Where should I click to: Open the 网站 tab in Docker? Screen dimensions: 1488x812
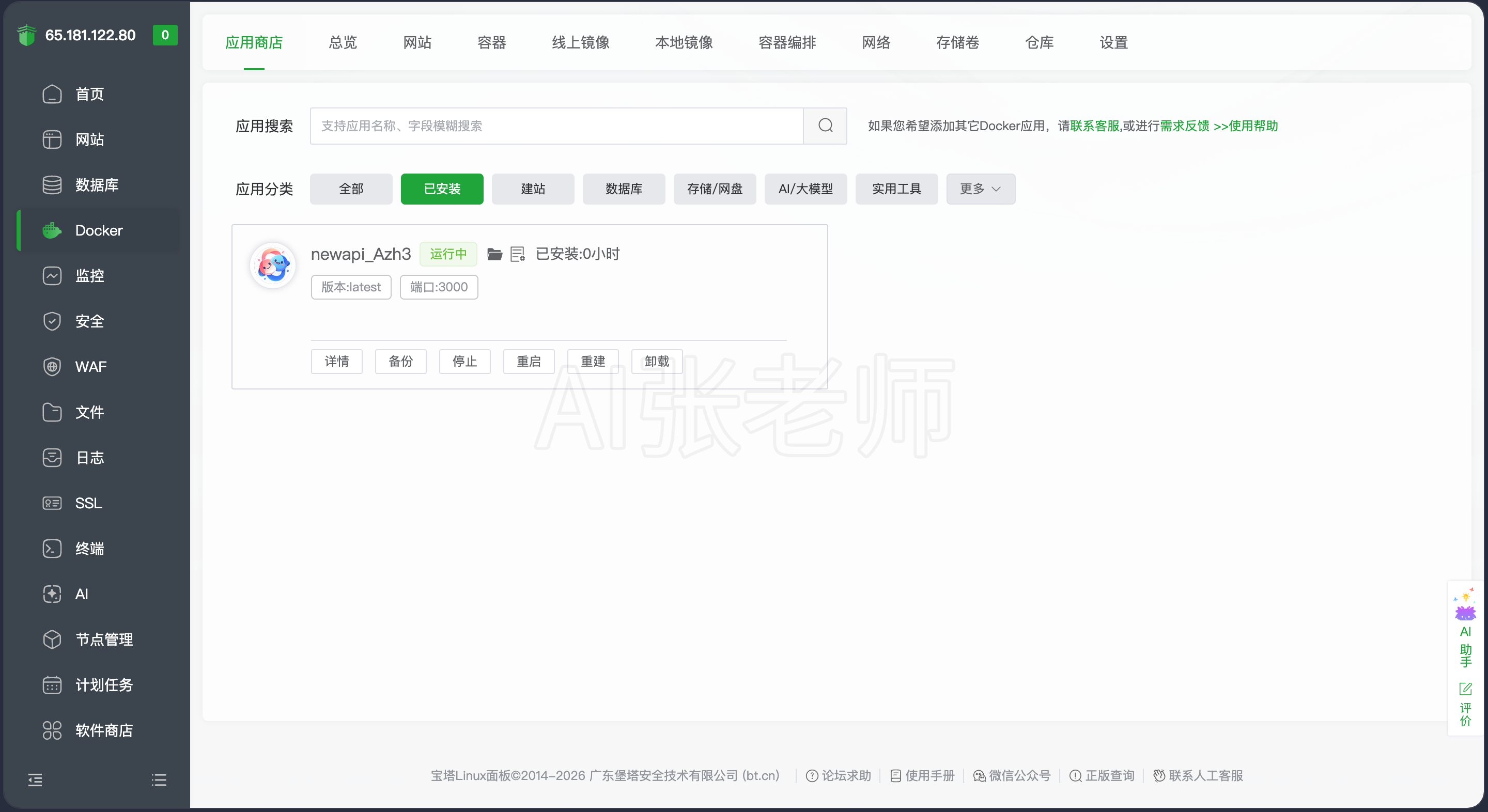[x=417, y=42]
